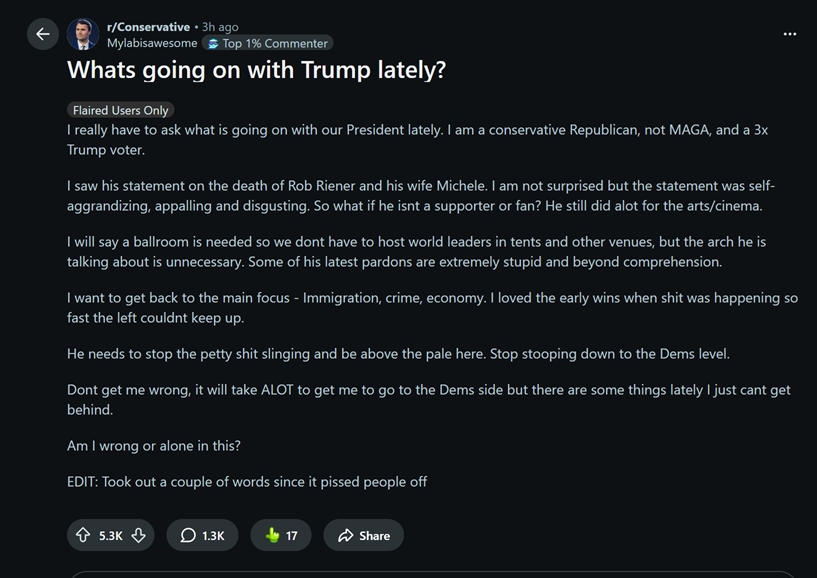This screenshot has width=817, height=578.
Task: Click the "3h ago" post timestamp
Action: (x=220, y=27)
